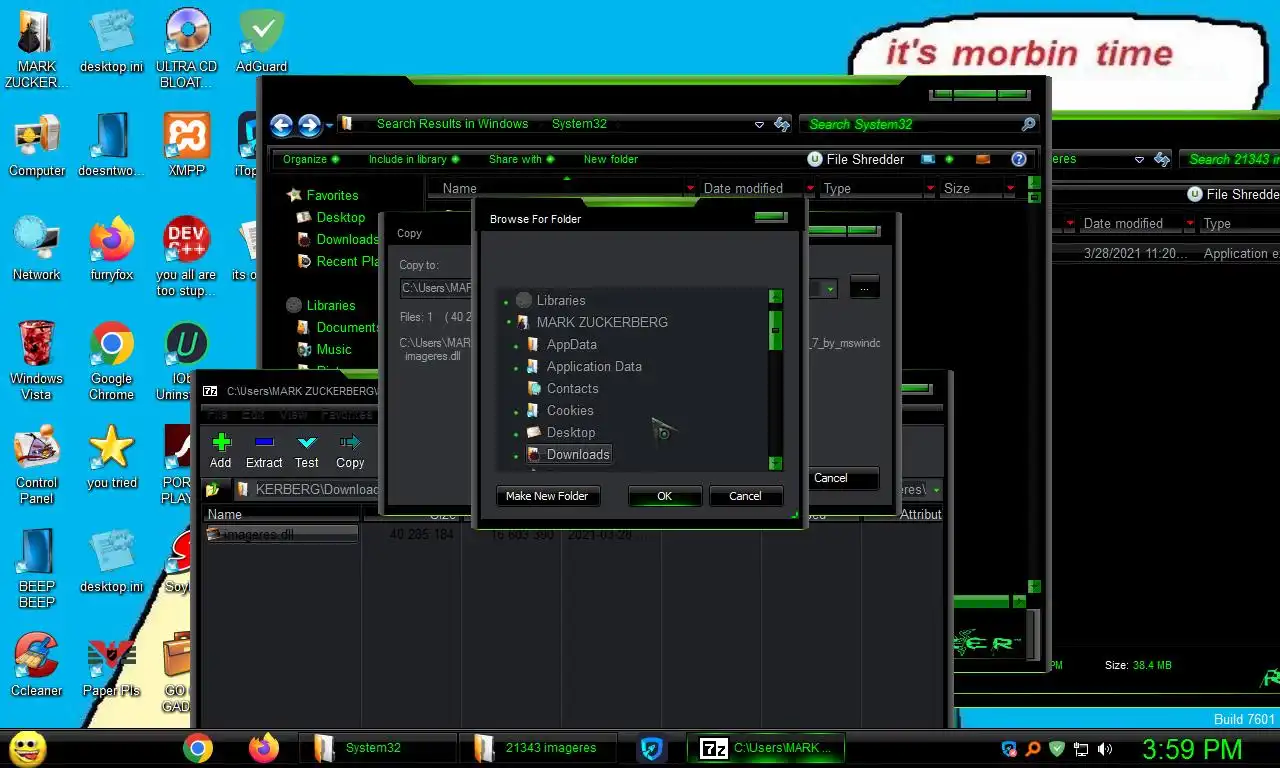Launch Firefox from the taskbar
The image size is (1280, 768).
(x=264, y=748)
